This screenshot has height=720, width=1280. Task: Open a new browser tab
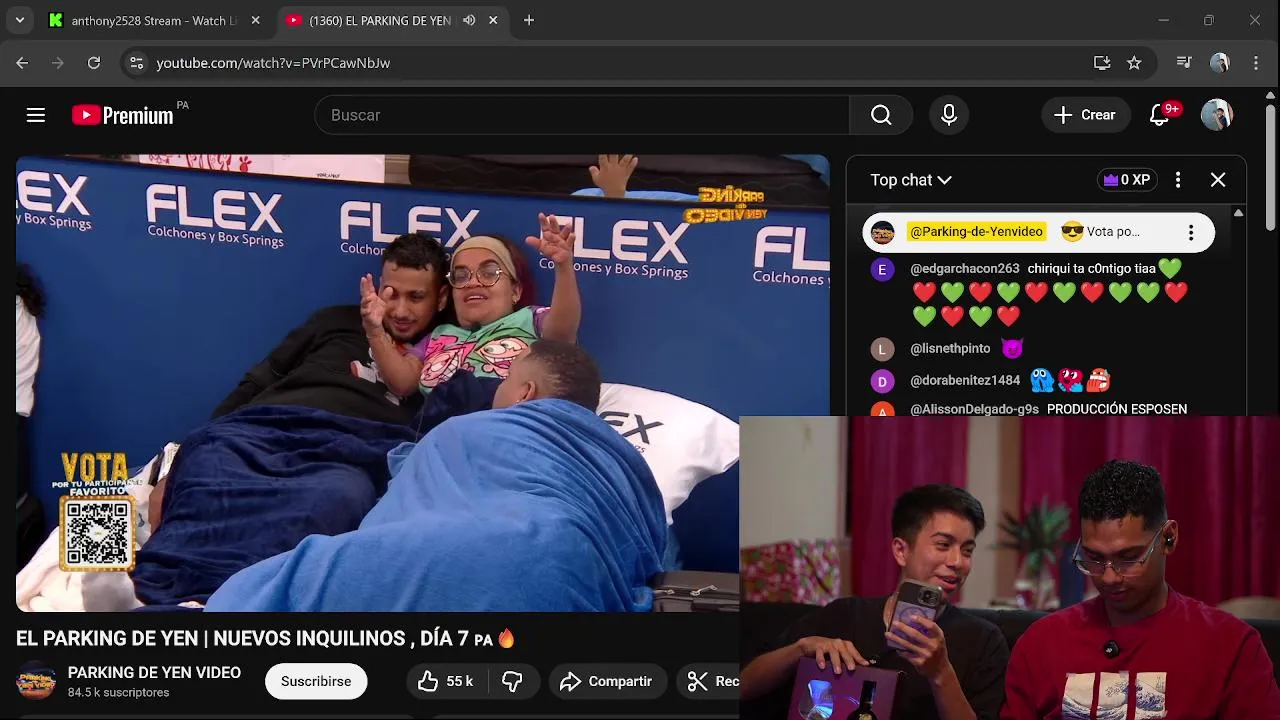pos(529,20)
